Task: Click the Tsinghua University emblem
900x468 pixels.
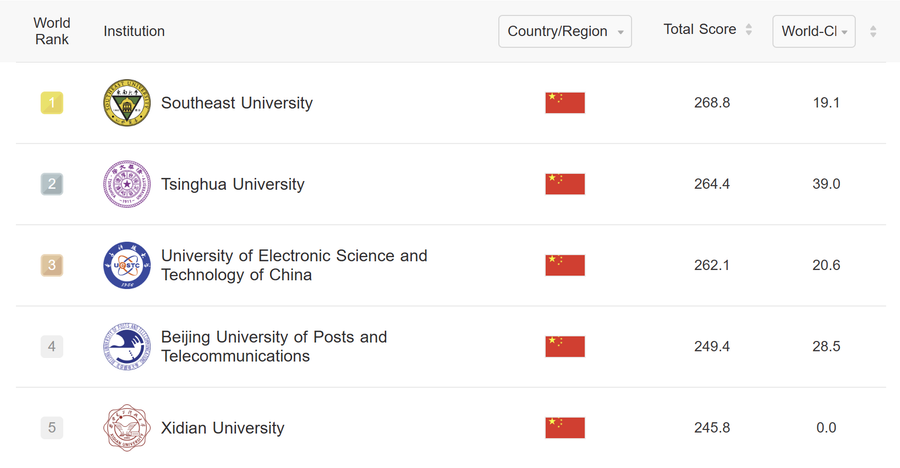Action: 126,184
